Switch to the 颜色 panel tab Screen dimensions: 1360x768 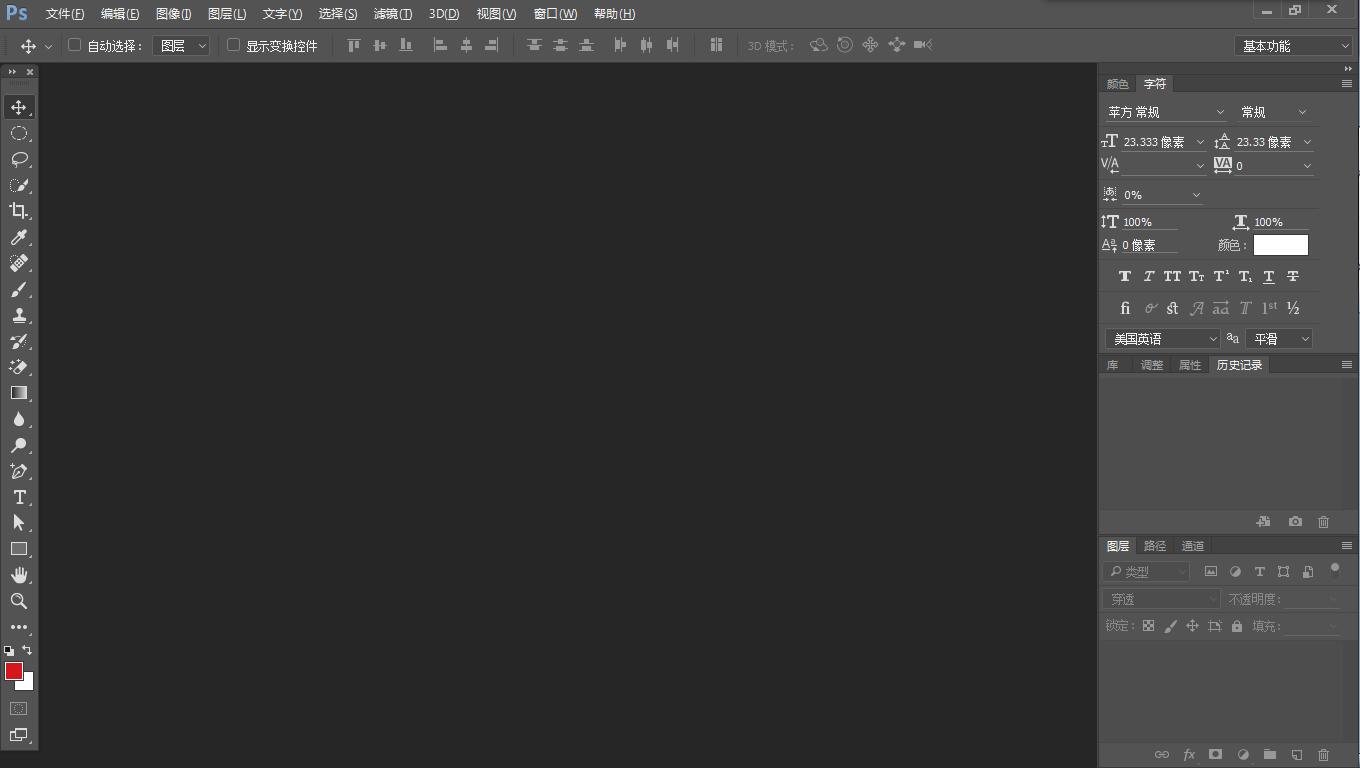(1117, 84)
